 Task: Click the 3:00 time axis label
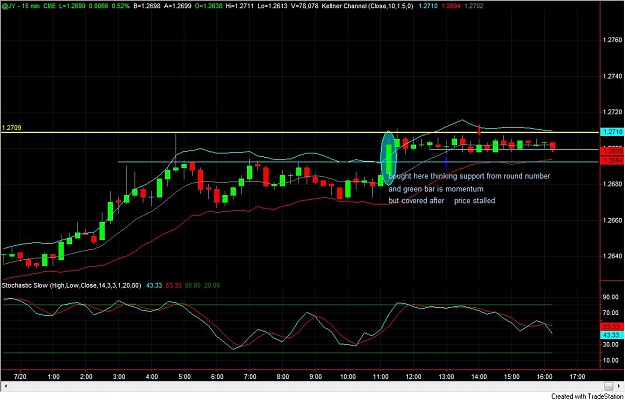pos(119,376)
